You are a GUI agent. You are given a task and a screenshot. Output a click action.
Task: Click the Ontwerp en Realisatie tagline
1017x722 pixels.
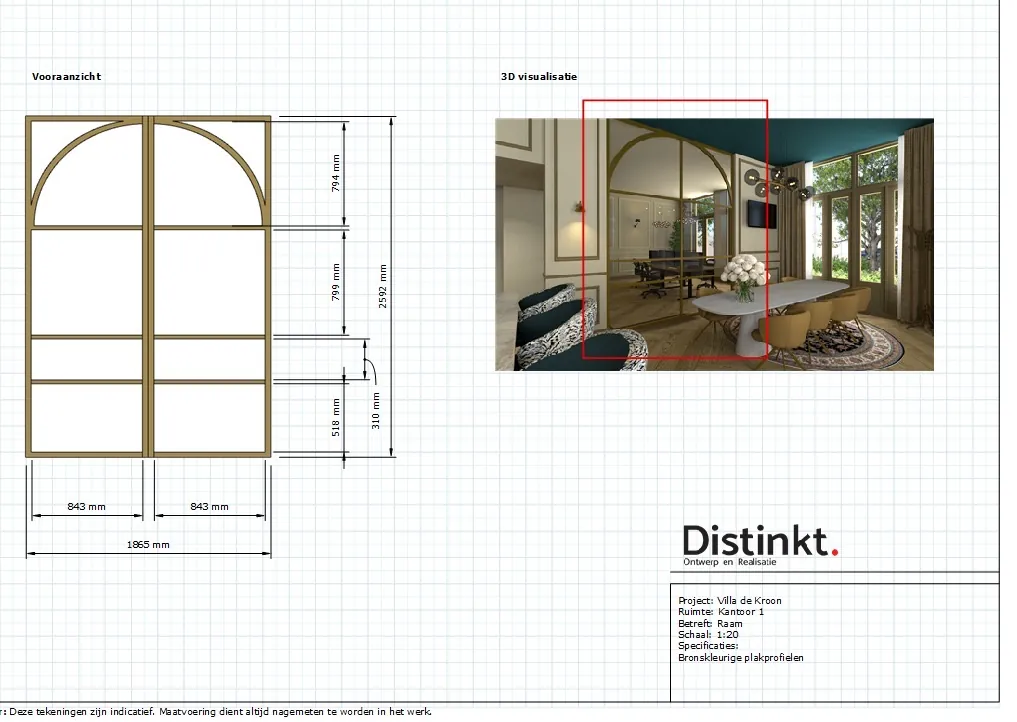tap(729, 562)
